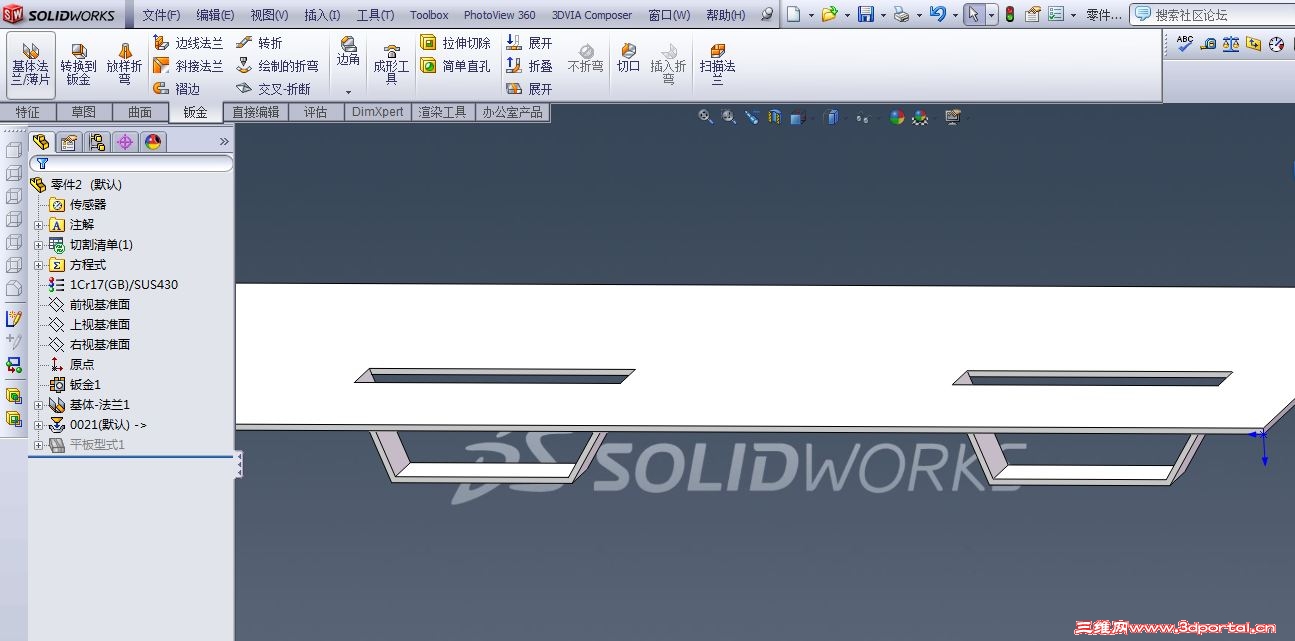The image size is (1295, 641).
Task: Select the 切口 rip tool
Action: pos(628,58)
